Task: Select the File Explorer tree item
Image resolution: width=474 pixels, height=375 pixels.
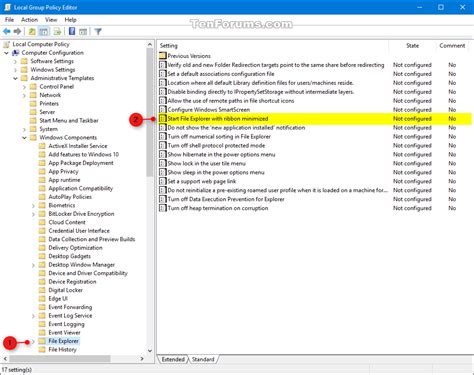Action: point(64,341)
